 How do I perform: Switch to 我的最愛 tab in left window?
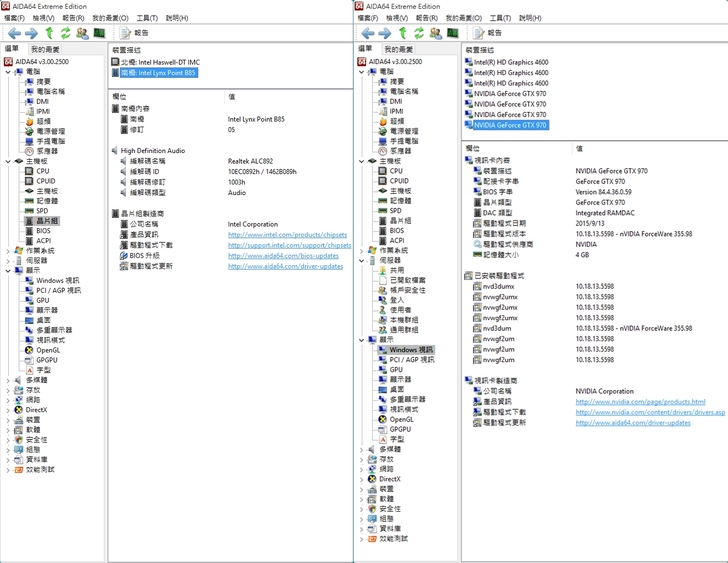(45, 49)
